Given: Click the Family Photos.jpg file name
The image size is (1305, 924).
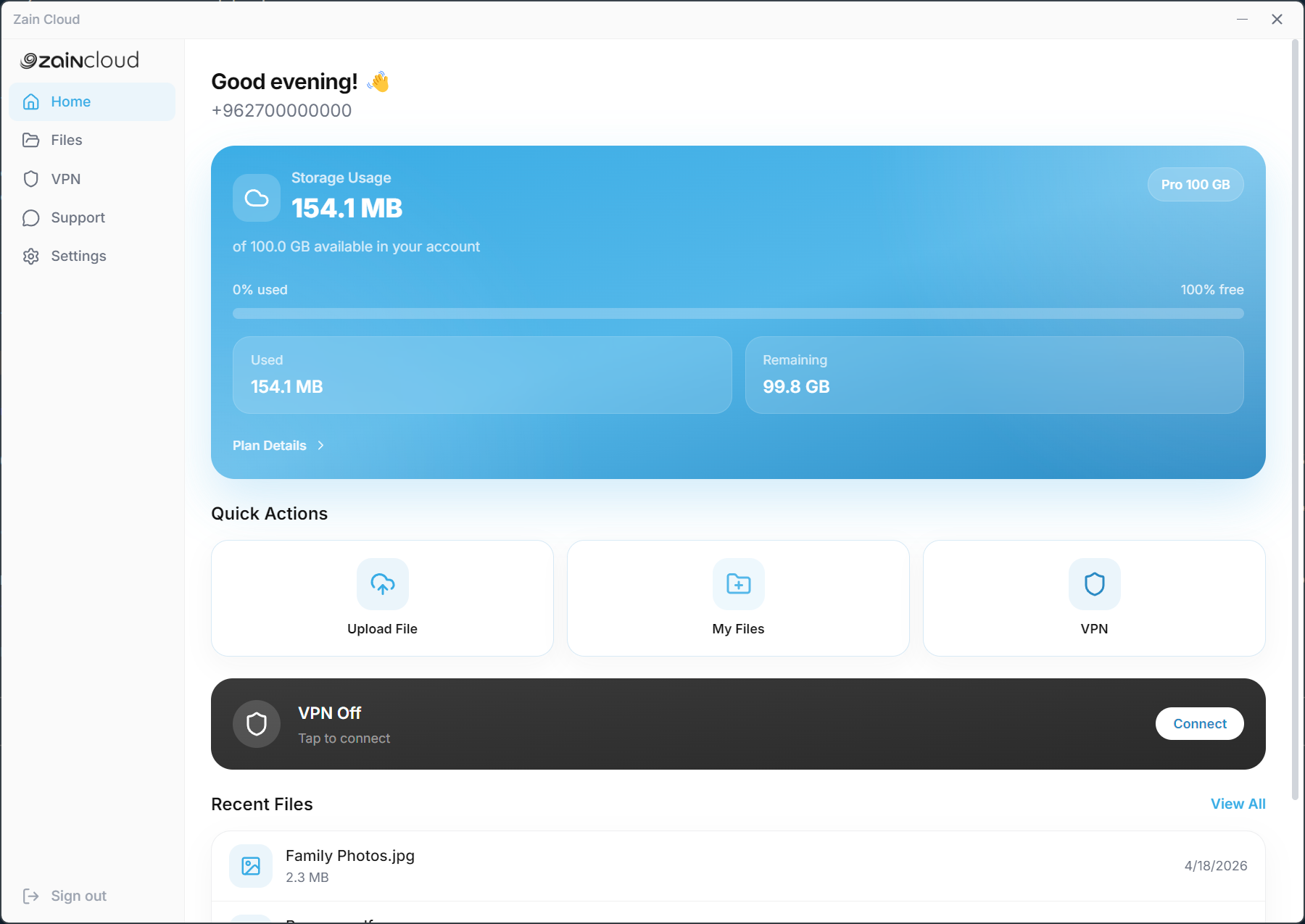Looking at the screenshot, I should (350, 856).
